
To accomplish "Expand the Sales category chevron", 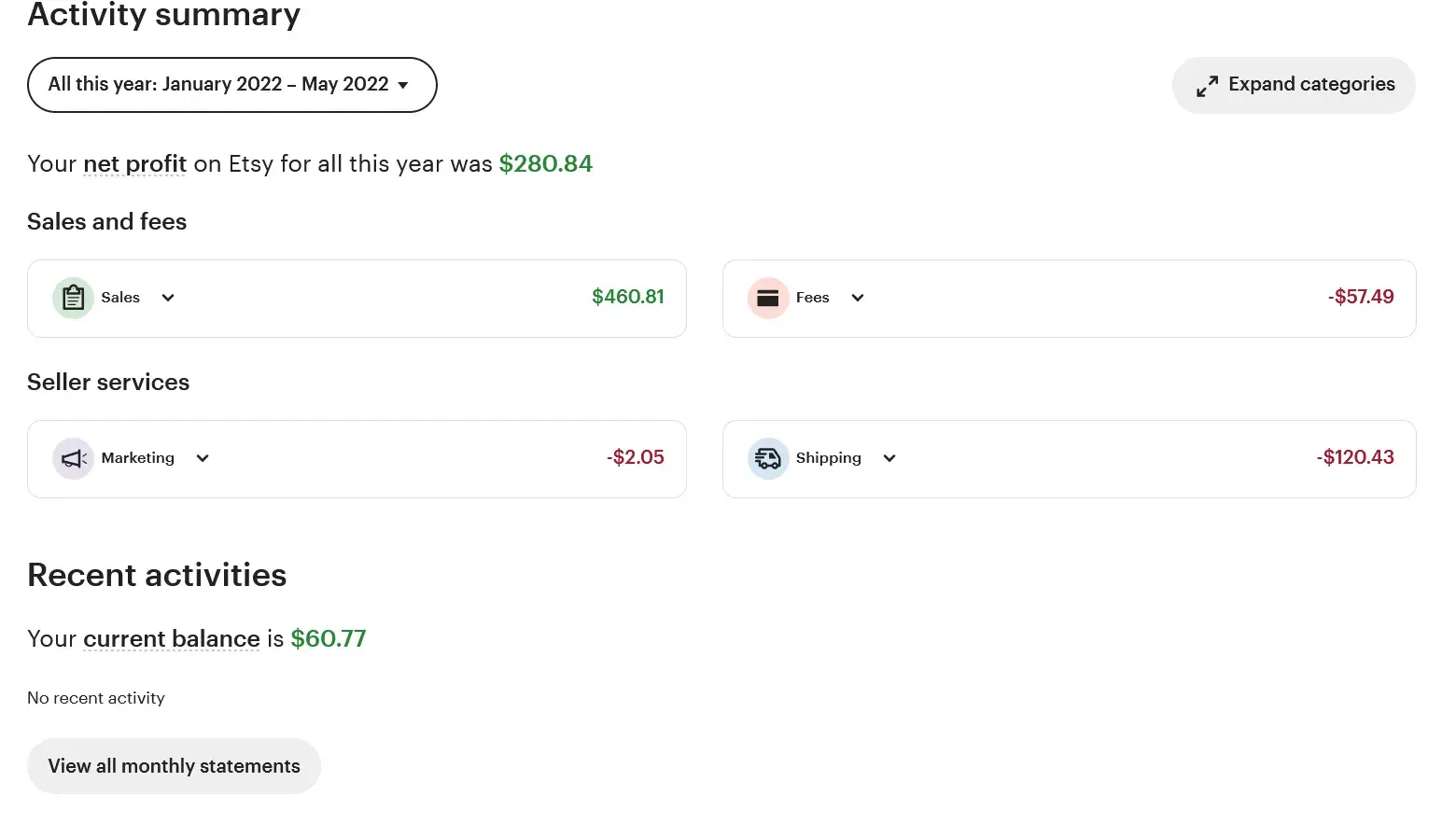I will [168, 298].
